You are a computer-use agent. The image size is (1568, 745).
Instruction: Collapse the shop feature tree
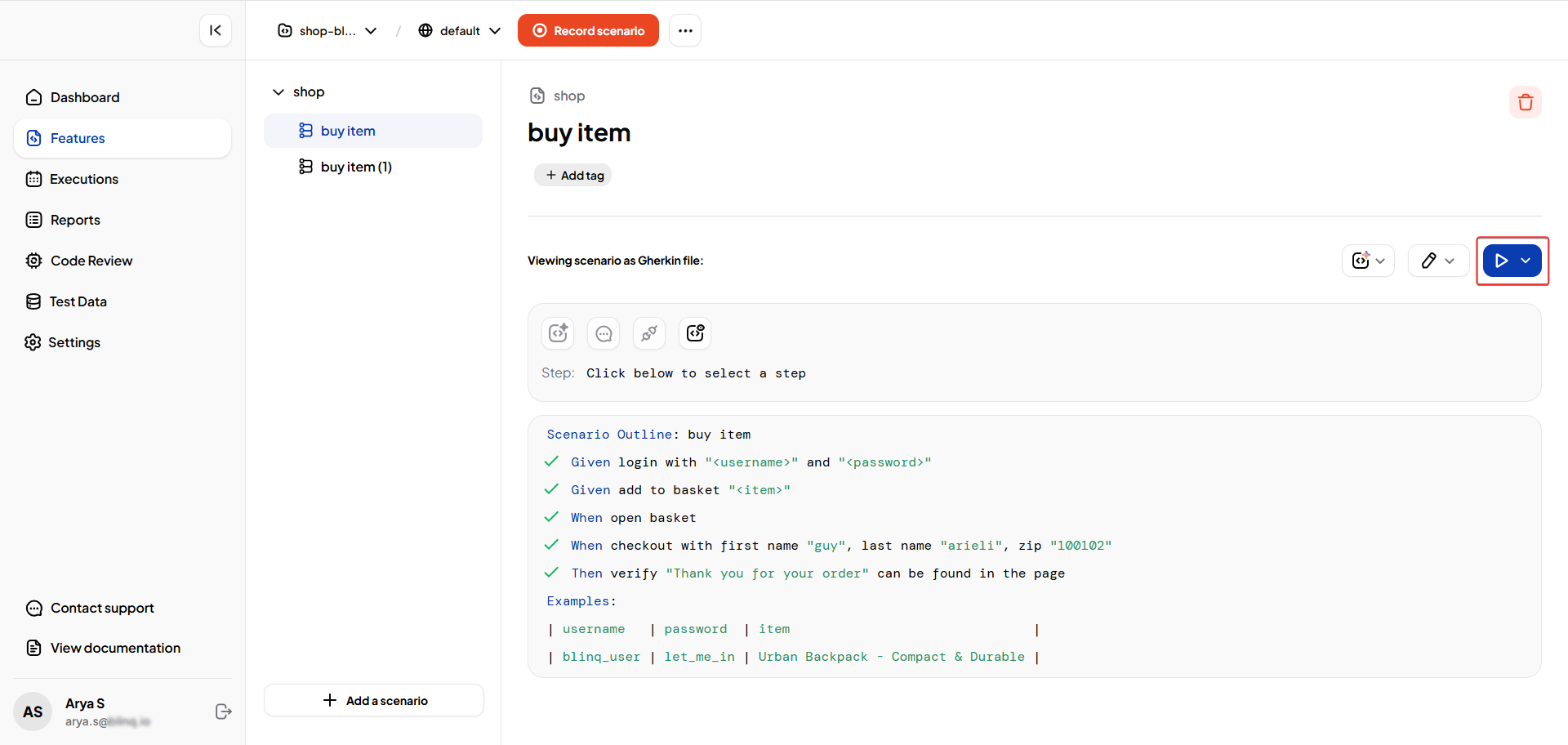click(x=278, y=91)
